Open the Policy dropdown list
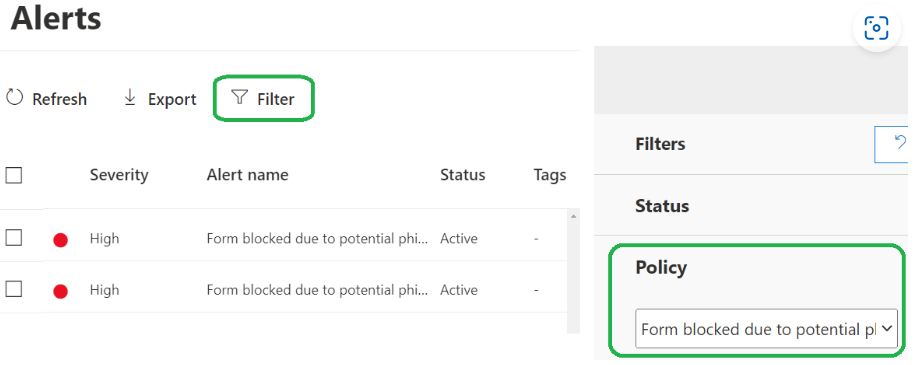This screenshot has height=365, width=918. click(x=766, y=329)
